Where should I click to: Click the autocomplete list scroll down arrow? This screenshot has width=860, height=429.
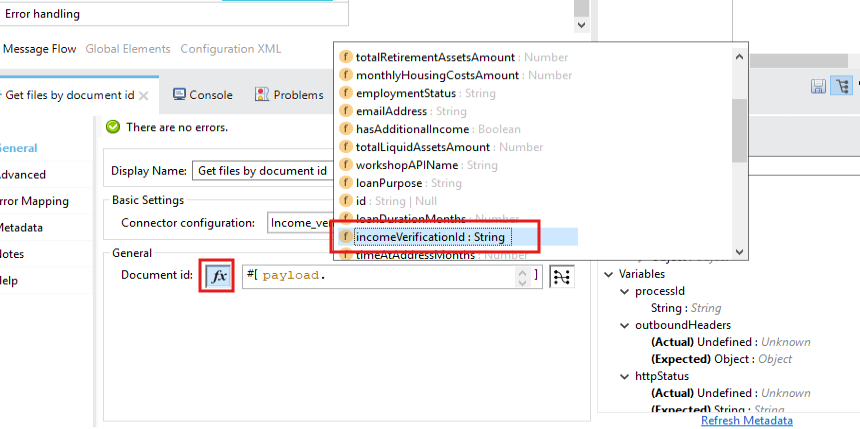click(x=740, y=253)
